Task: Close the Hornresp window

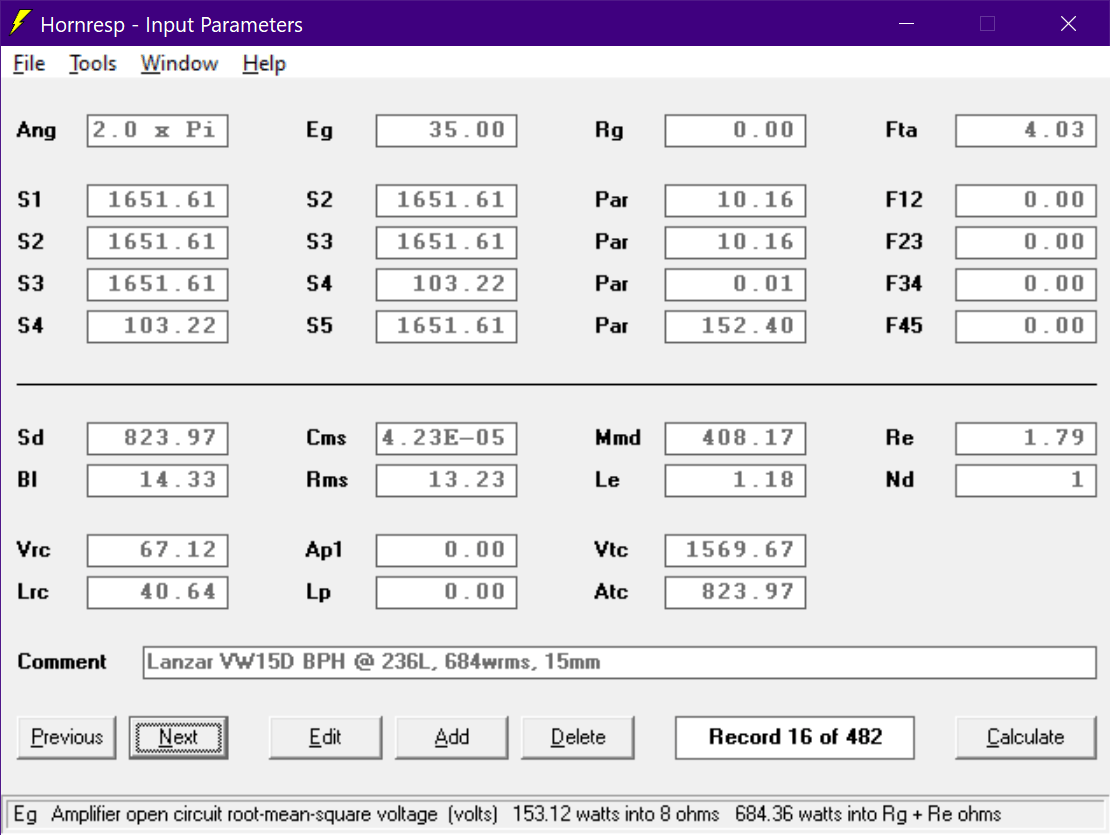Action: 1068,23
